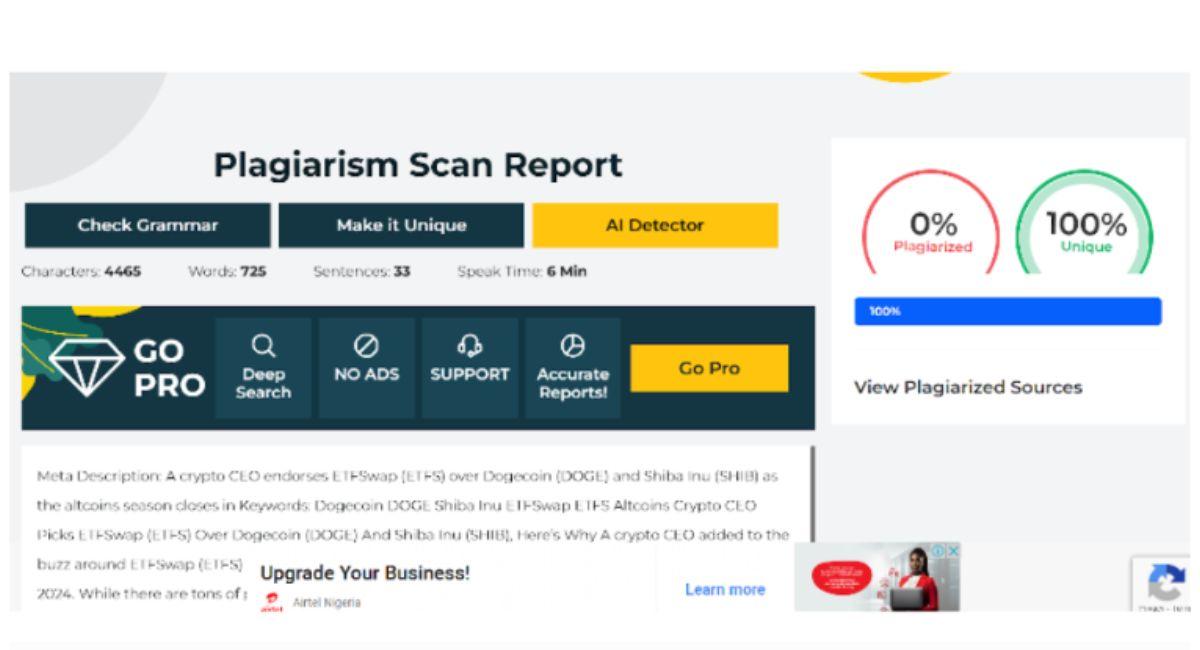Click the Support headset icon
The width and height of the screenshot is (1200, 650).
point(469,346)
